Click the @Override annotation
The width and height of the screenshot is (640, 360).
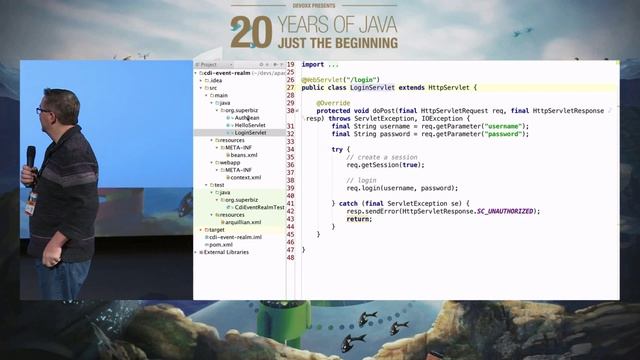pos(333,103)
